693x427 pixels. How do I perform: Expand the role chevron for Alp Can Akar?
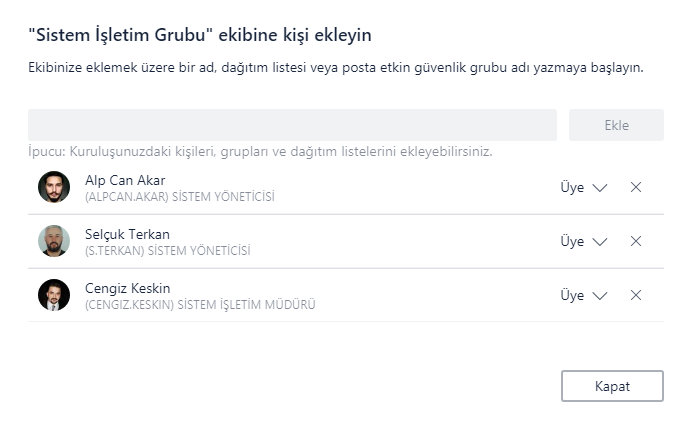pos(600,188)
